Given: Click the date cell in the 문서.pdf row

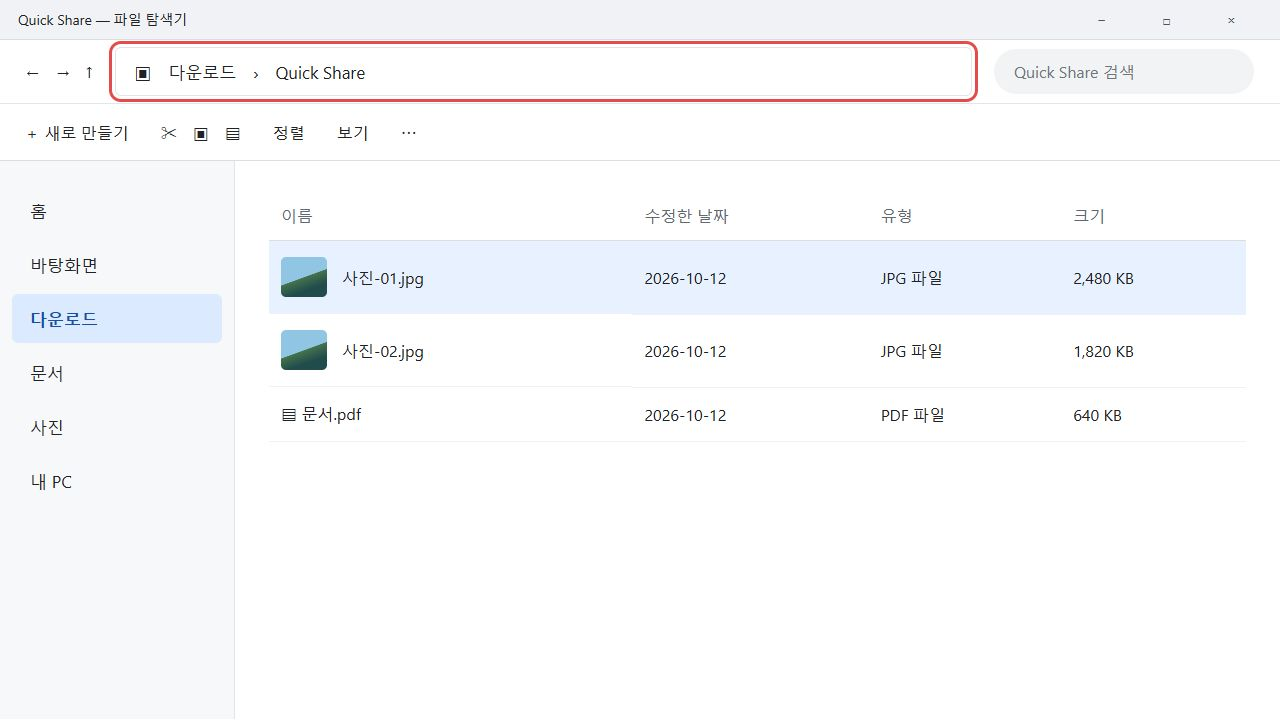Looking at the screenshot, I should (x=685, y=415).
